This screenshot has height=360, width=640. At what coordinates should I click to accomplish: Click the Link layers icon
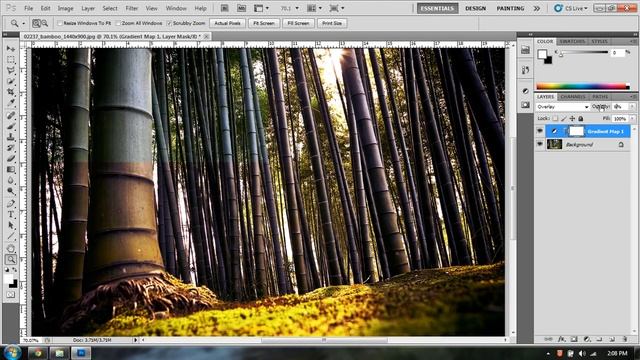pos(548,339)
